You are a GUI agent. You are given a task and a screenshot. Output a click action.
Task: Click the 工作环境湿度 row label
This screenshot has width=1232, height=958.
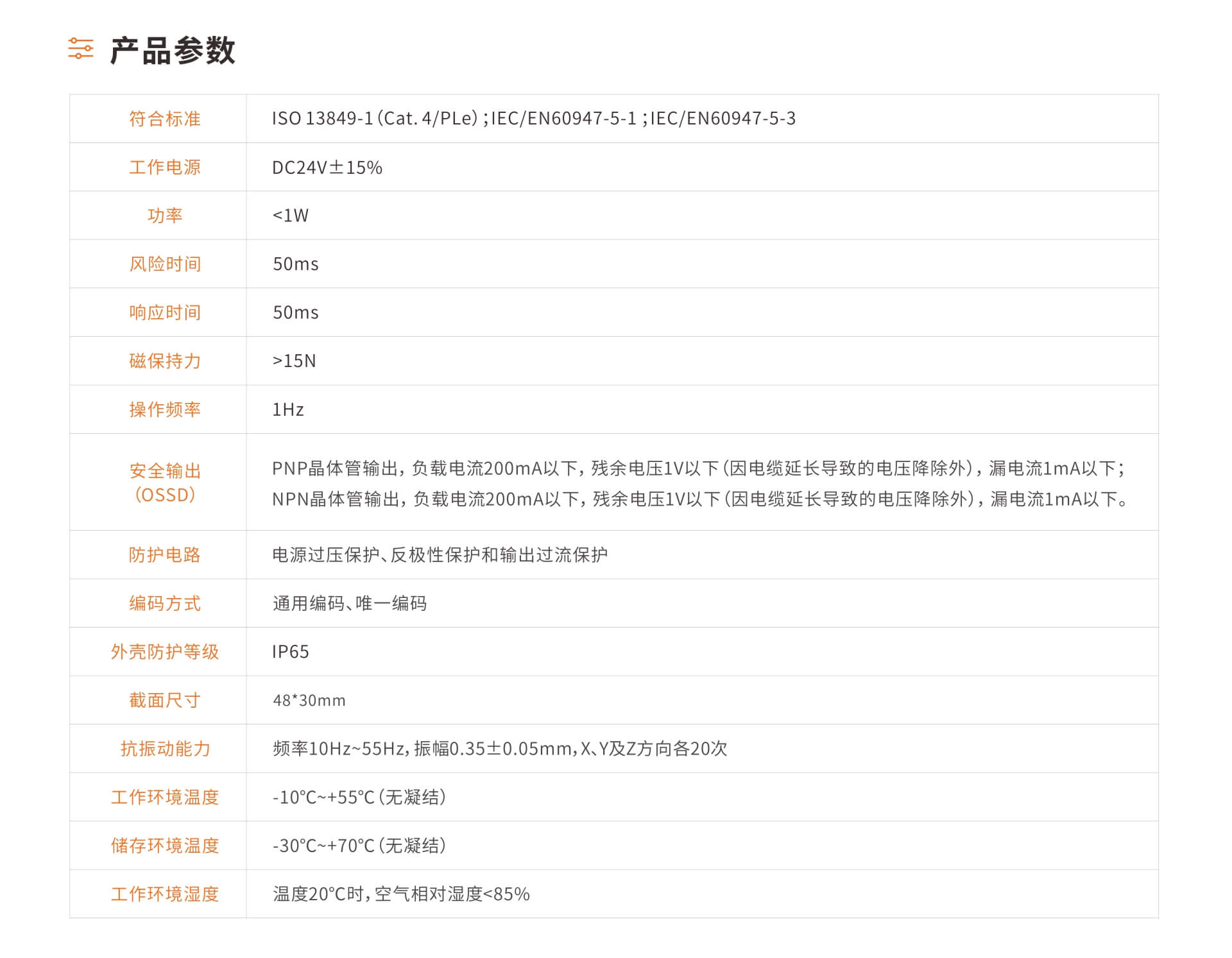tap(165, 894)
